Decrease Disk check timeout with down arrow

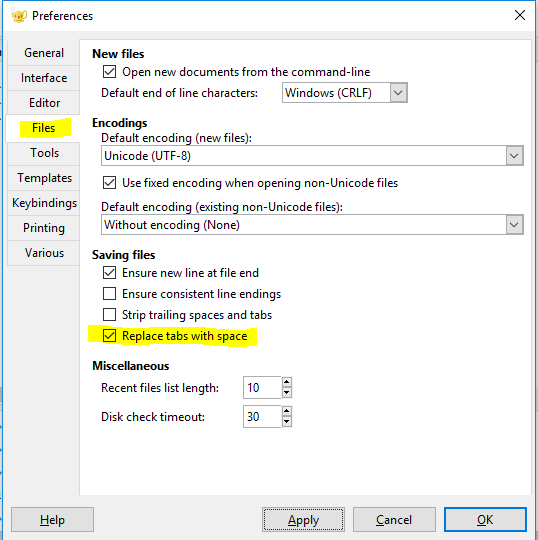tap(287, 422)
